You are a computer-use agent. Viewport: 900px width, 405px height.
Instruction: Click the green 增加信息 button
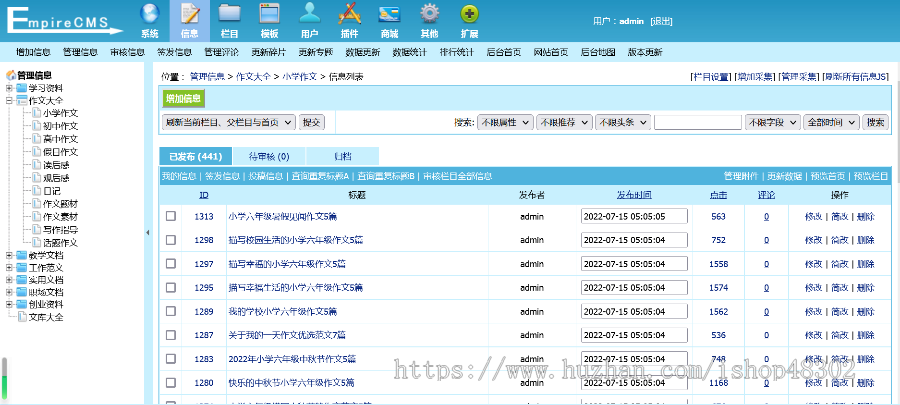coord(183,98)
